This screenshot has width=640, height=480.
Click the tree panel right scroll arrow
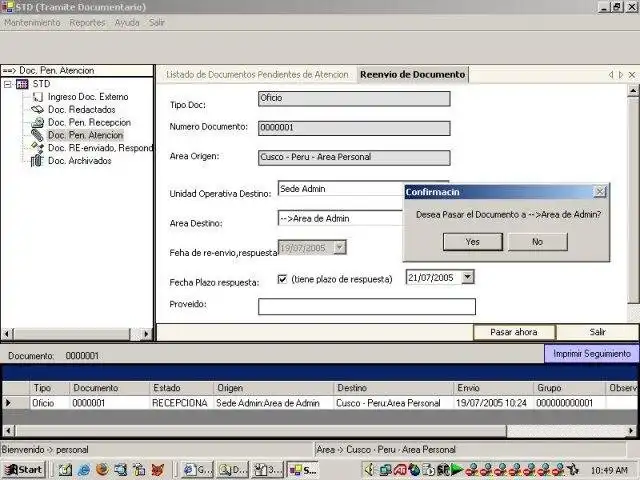coord(146,334)
